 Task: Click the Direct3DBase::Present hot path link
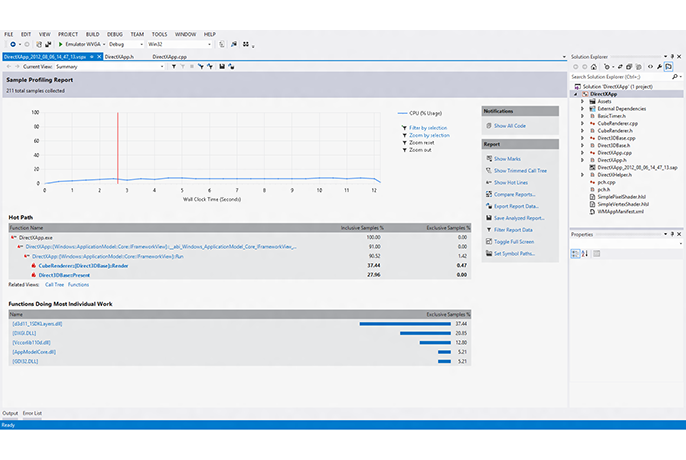tap(64, 275)
